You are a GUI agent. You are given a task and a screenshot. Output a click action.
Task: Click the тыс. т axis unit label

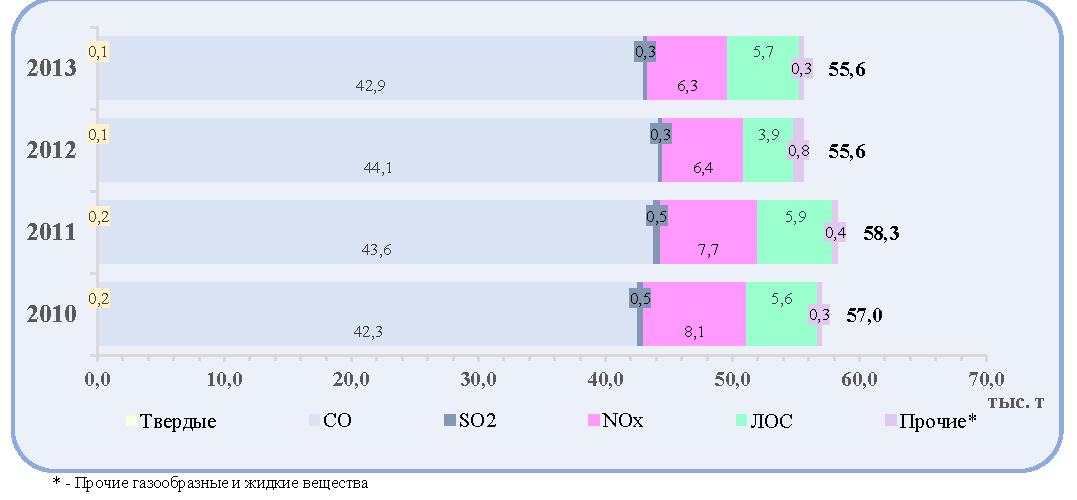[x=1017, y=402]
